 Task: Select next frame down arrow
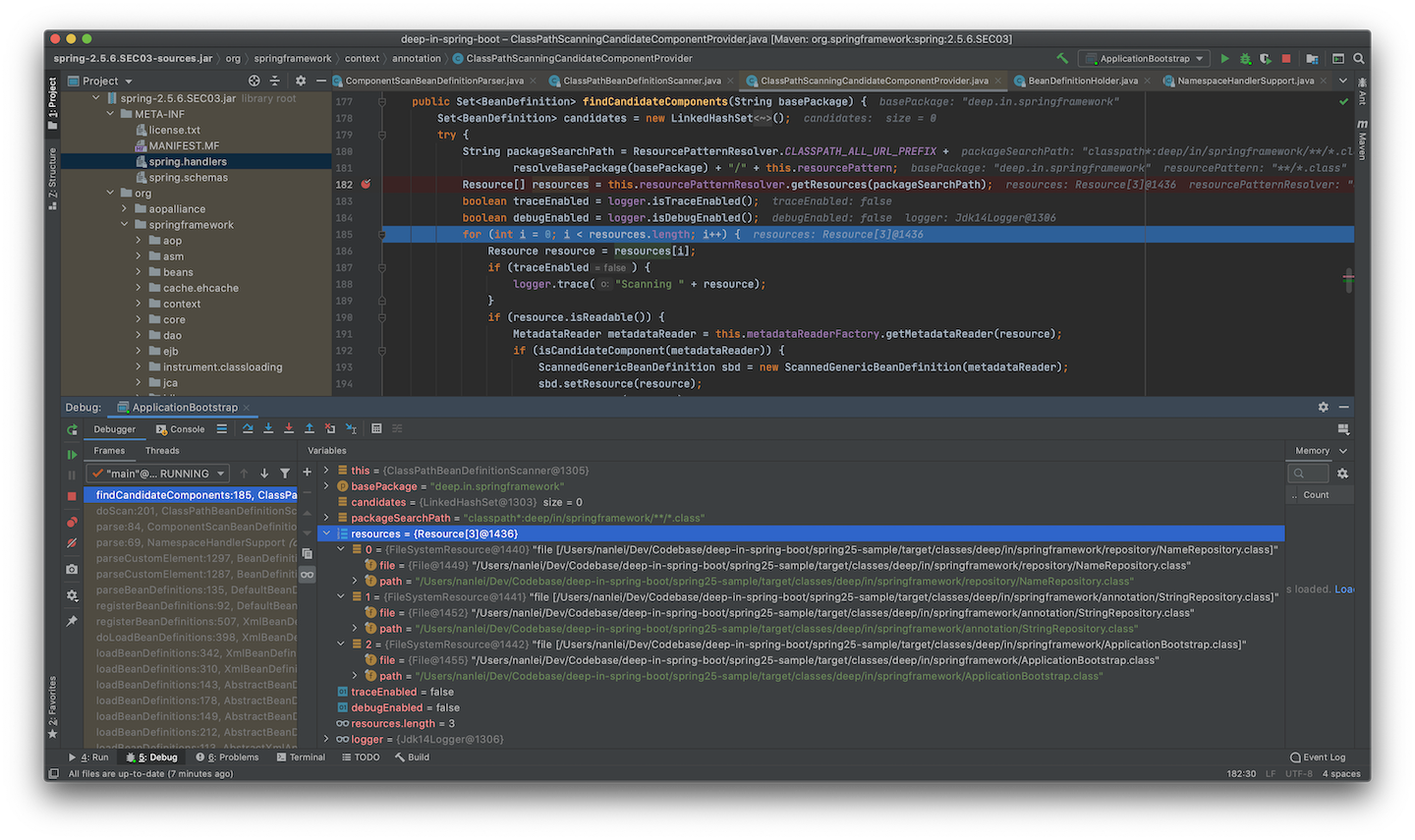pos(264,474)
